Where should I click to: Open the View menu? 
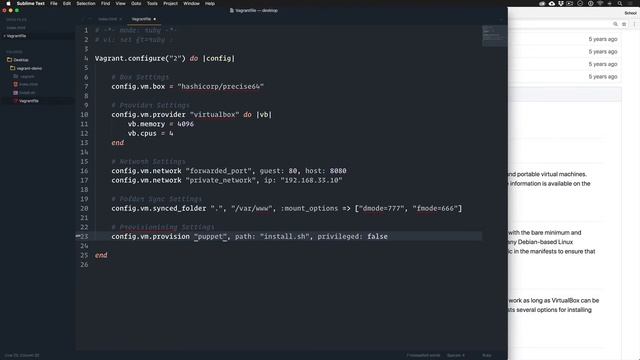click(x=120, y=3)
